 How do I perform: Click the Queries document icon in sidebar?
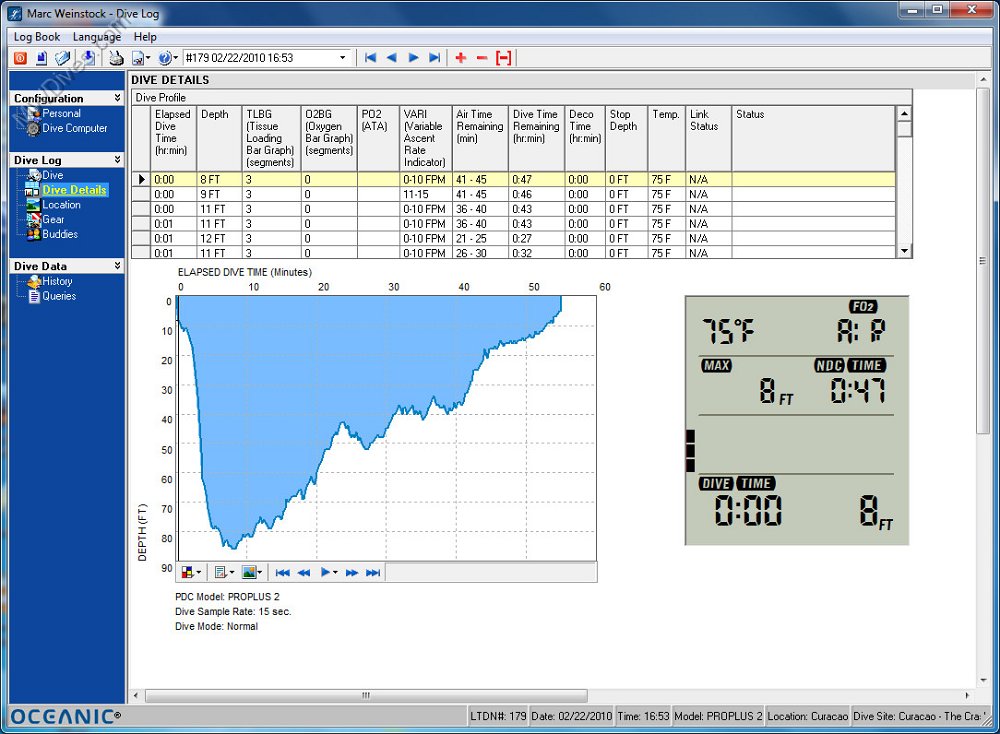tap(34, 297)
